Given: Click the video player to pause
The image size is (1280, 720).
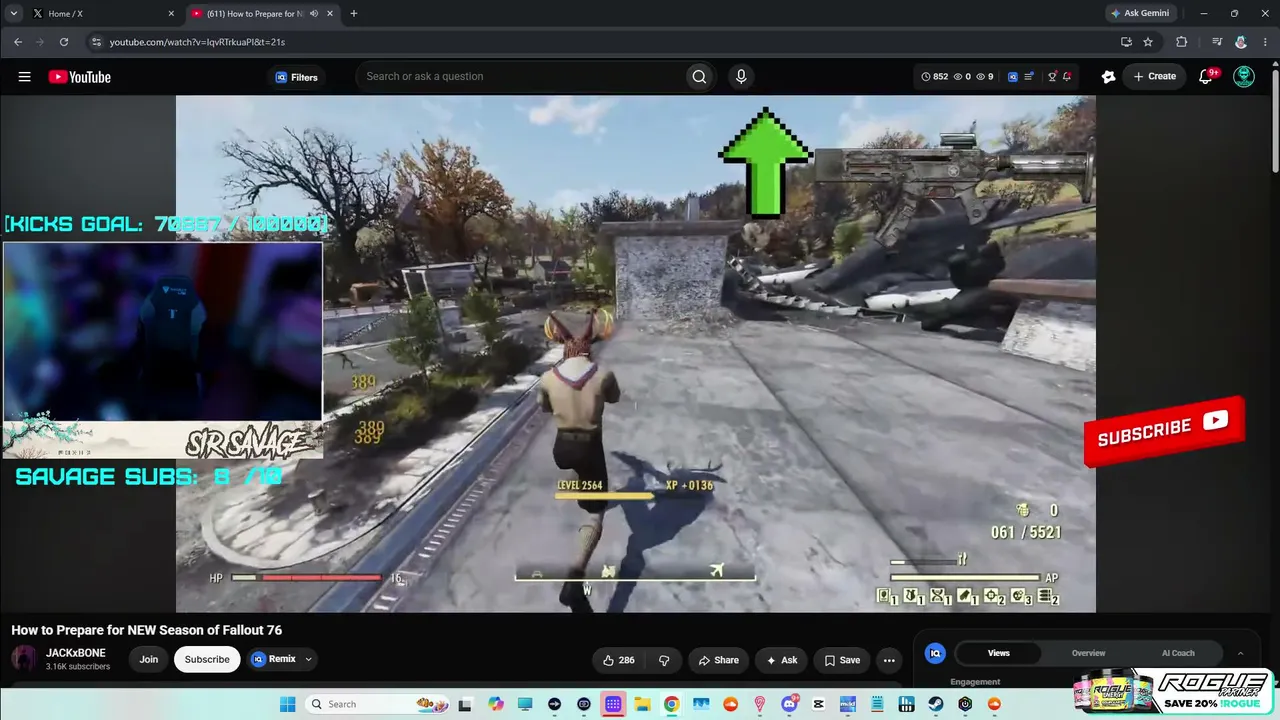Looking at the screenshot, I should click(636, 353).
